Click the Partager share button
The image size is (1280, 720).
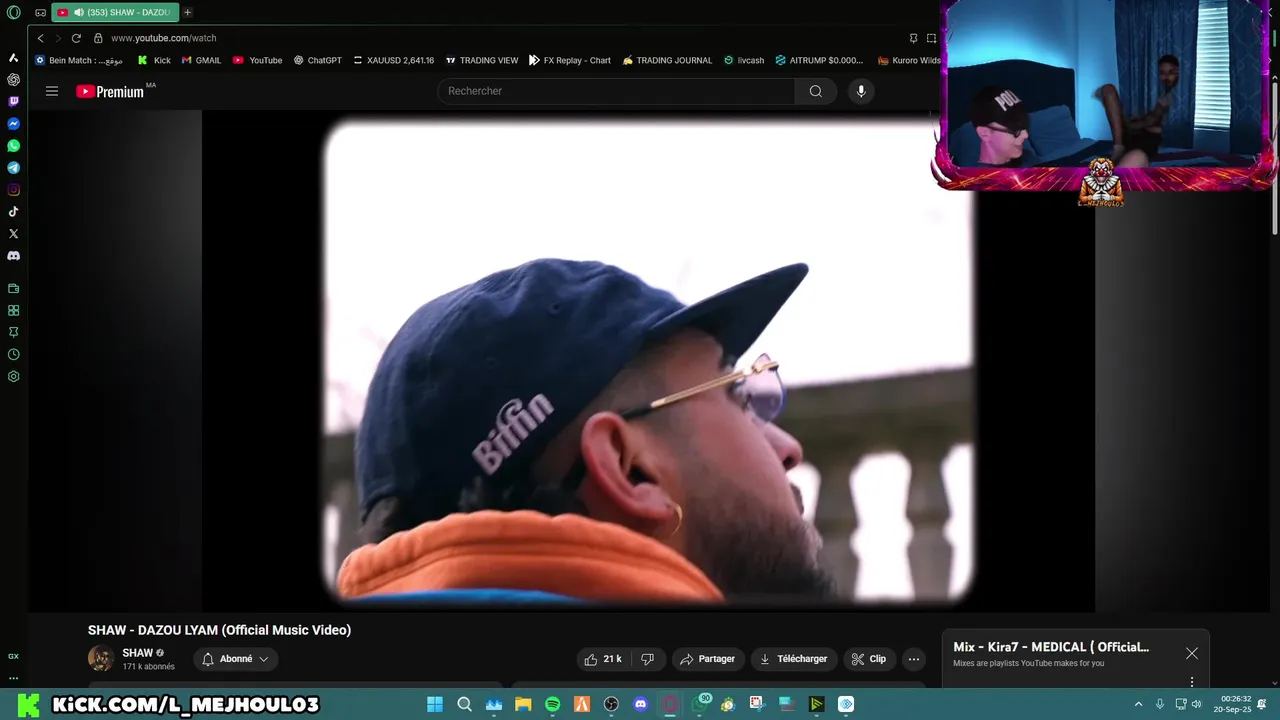coord(707,659)
